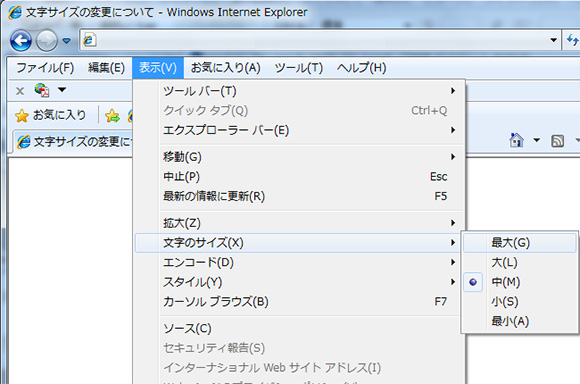The height and width of the screenshot is (384, 580).
Task: Click the お気に入り favorites star button
Action: [x=50, y=115]
